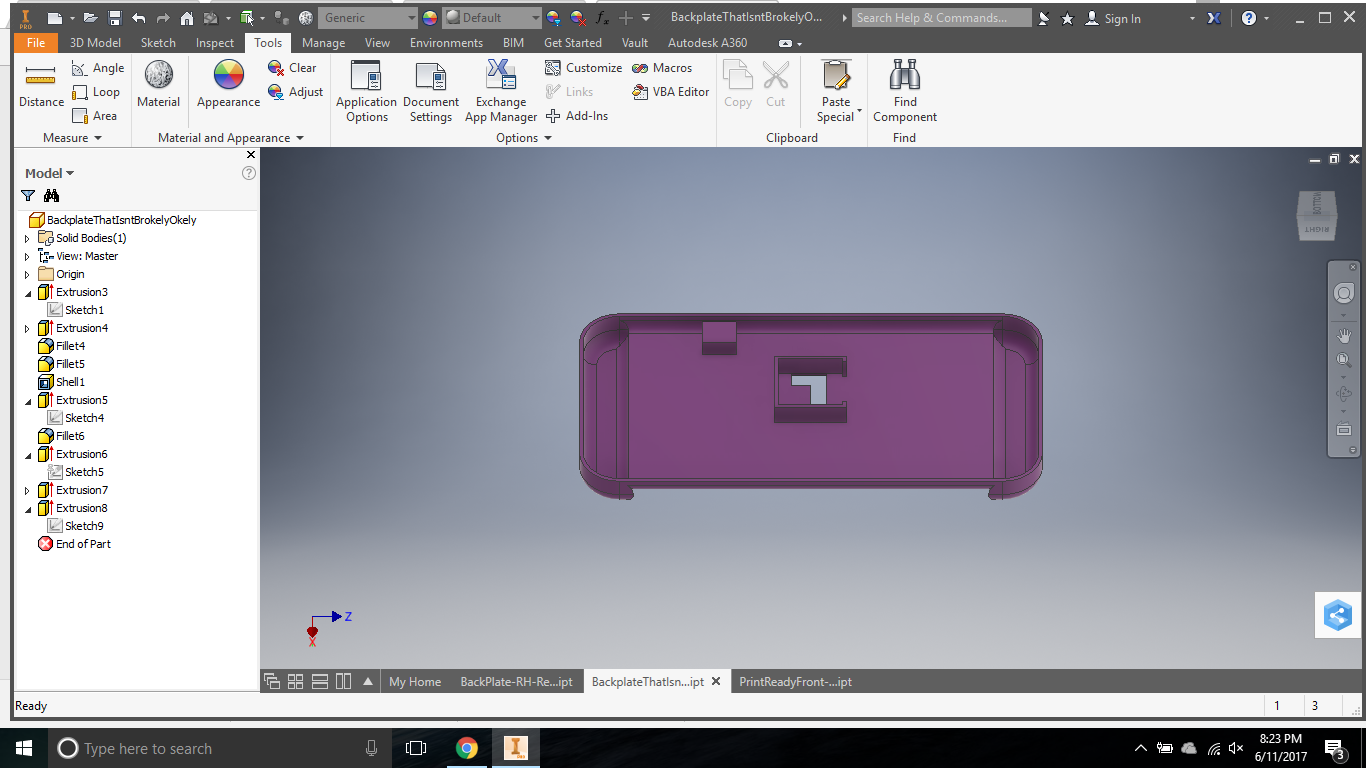Activate the Adjust appearance tool

(x=295, y=92)
